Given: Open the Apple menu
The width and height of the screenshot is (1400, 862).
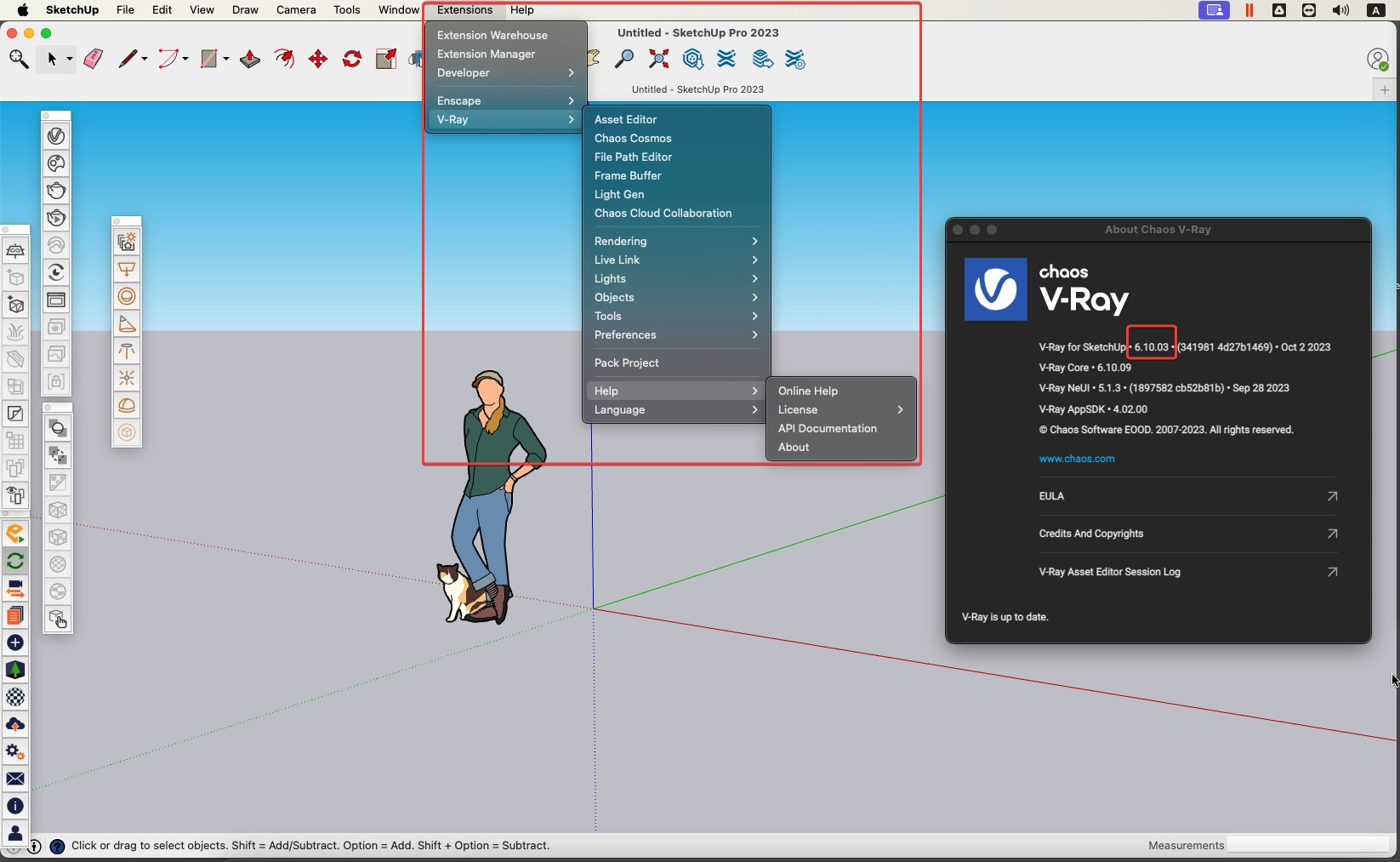Looking at the screenshot, I should coord(23,10).
